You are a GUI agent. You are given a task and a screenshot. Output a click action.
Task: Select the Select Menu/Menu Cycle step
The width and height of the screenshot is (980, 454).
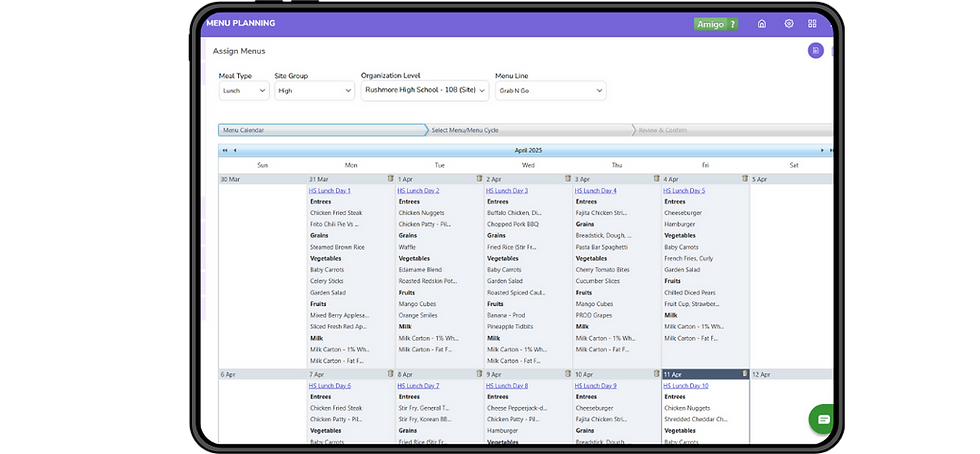coord(530,130)
